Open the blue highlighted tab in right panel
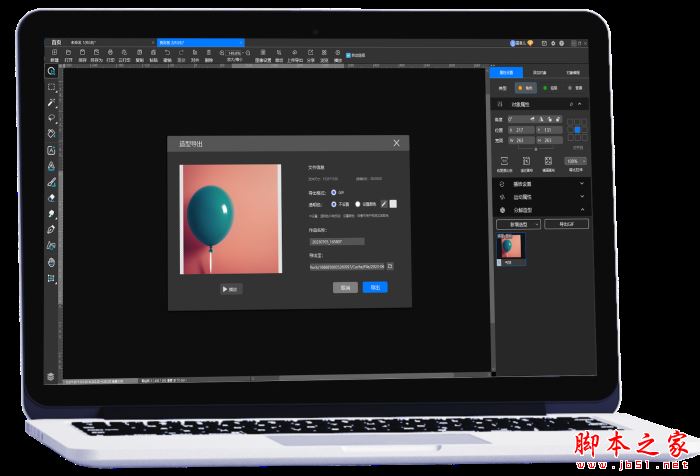The width and height of the screenshot is (700, 476). (506, 73)
